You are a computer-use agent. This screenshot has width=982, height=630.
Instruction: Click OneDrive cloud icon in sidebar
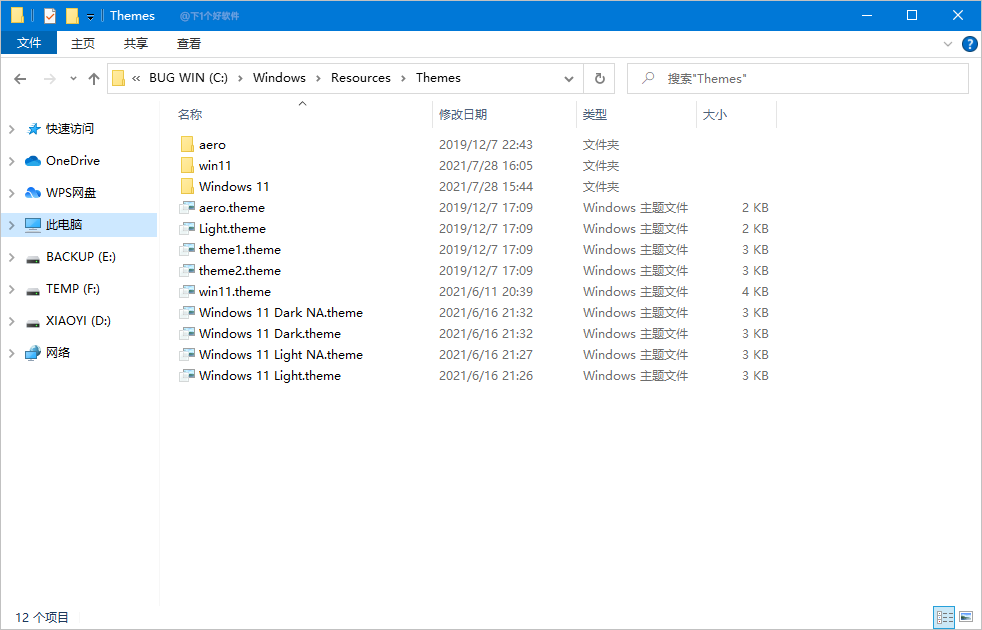pos(33,161)
